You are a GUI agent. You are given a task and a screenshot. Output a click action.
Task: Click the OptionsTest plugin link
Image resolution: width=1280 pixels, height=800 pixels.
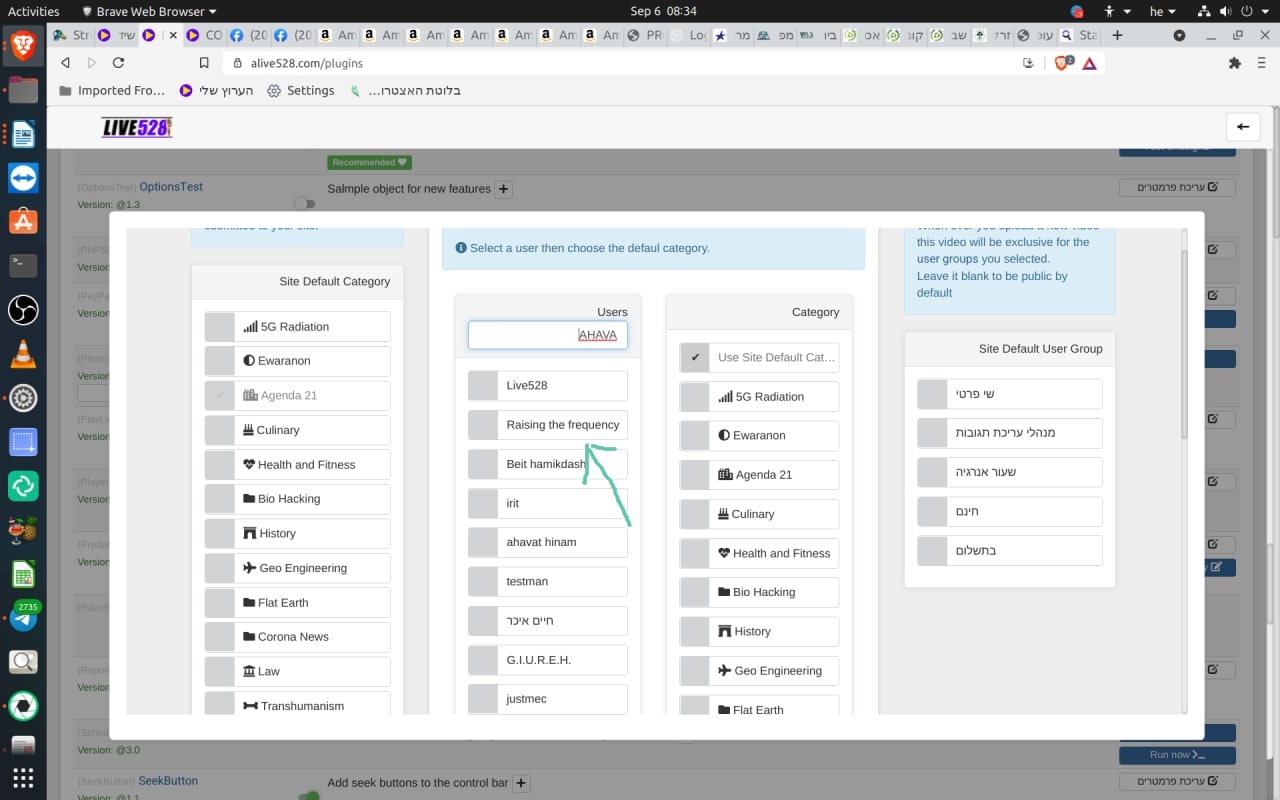pyautogui.click(x=171, y=187)
